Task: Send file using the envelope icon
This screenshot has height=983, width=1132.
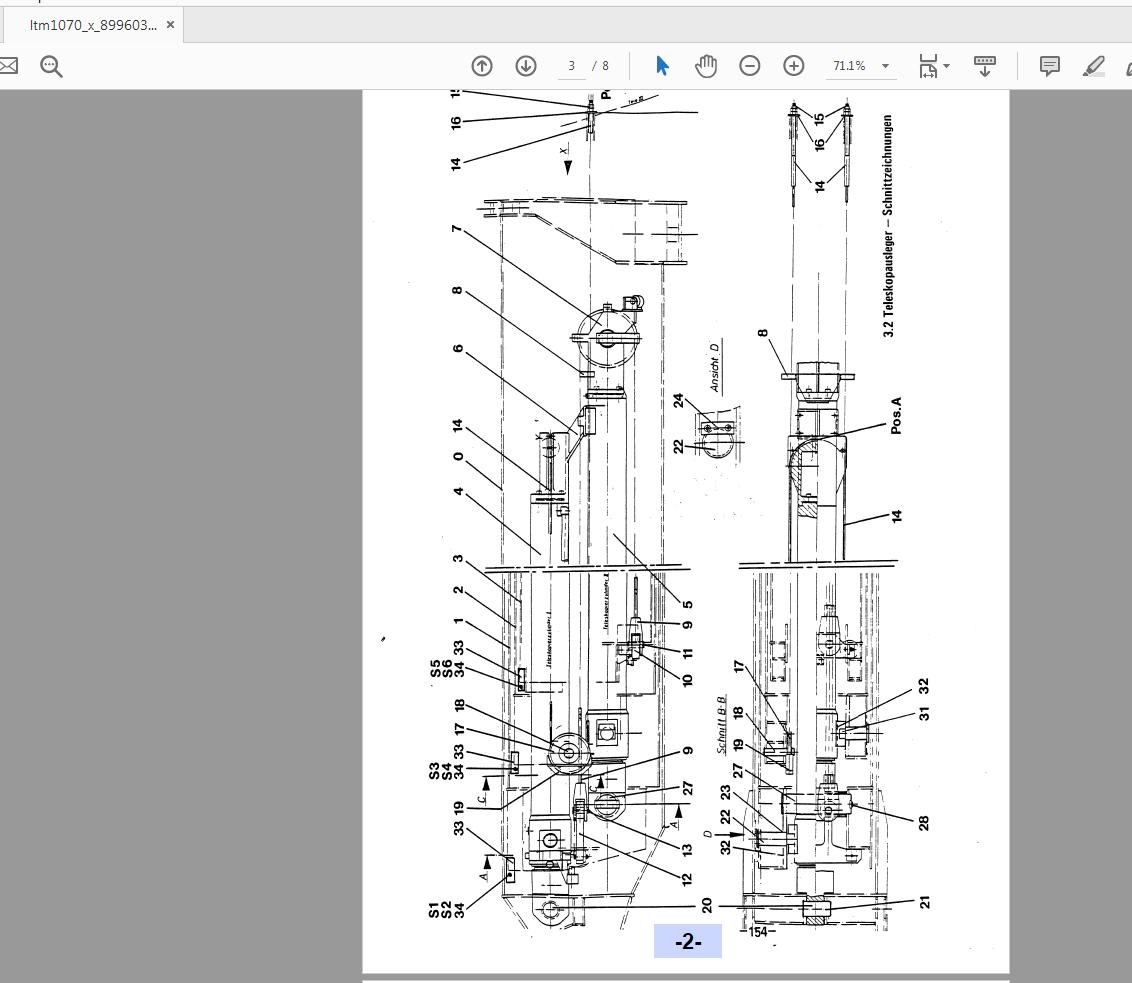Action: click(8, 66)
